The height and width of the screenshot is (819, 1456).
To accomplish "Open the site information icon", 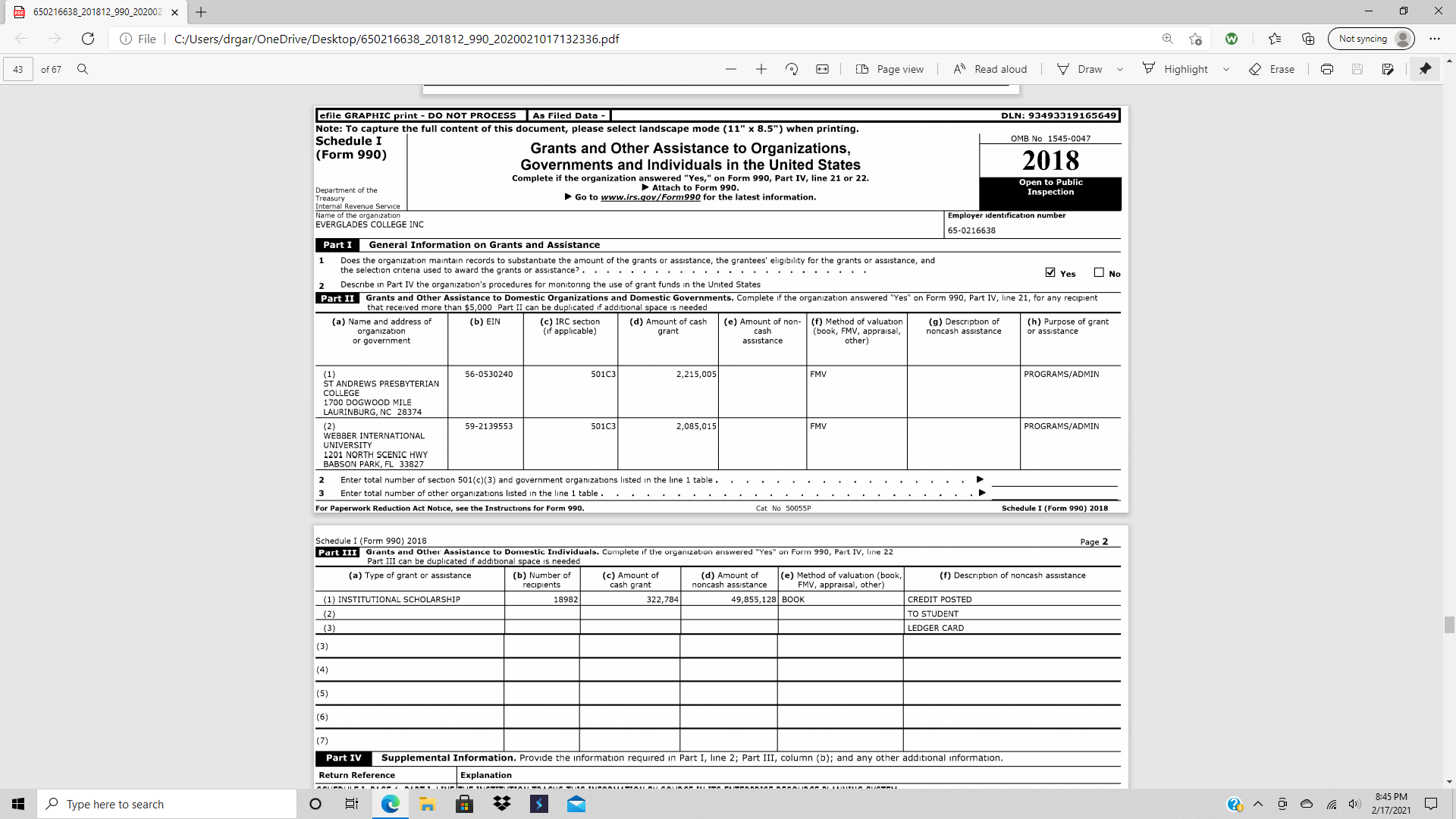I will click(126, 39).
